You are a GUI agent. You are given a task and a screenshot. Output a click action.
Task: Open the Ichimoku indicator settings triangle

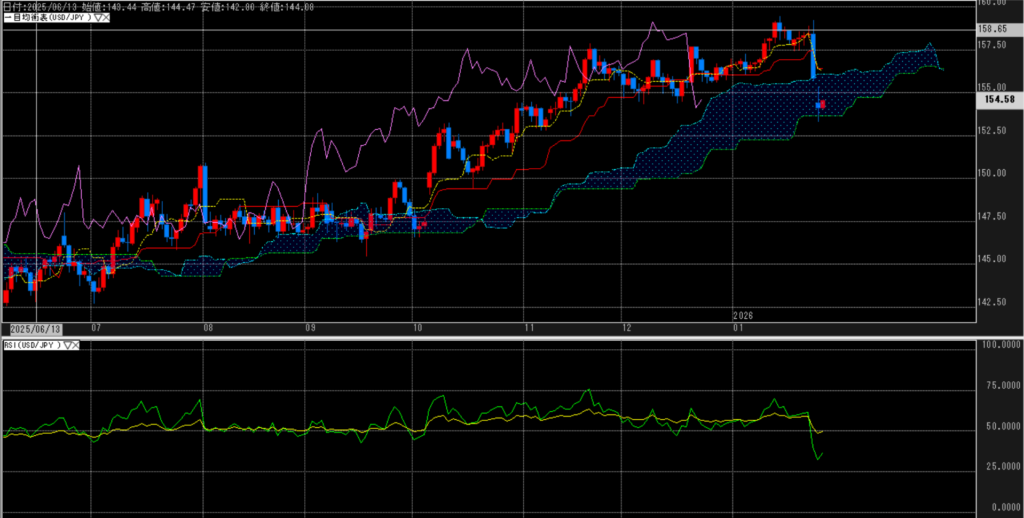point(95,17)
